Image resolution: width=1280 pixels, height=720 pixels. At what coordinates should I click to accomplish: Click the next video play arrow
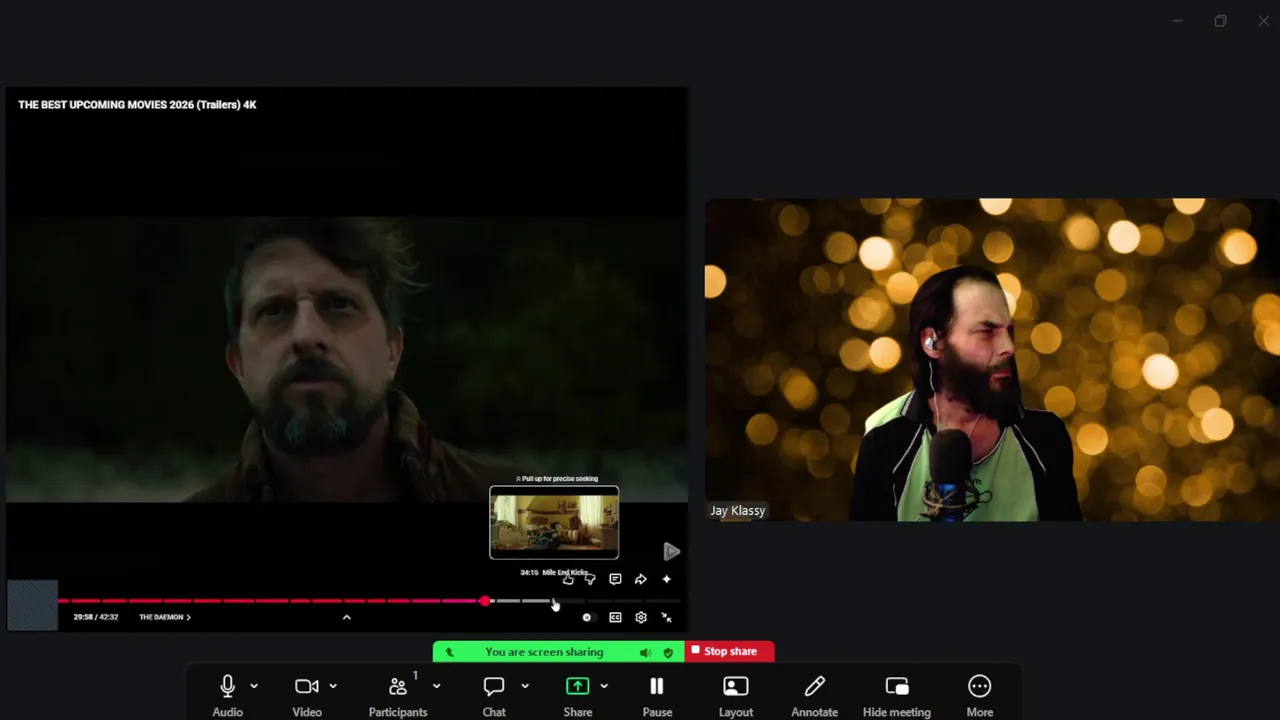671,551
